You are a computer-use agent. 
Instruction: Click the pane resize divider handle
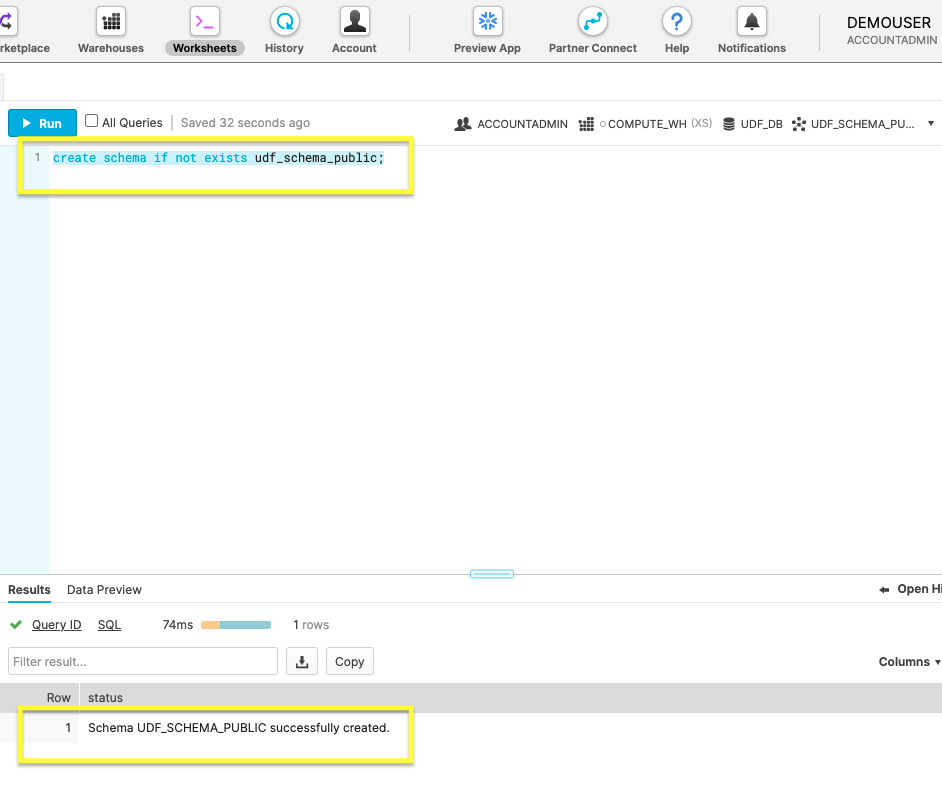point(491,574)
